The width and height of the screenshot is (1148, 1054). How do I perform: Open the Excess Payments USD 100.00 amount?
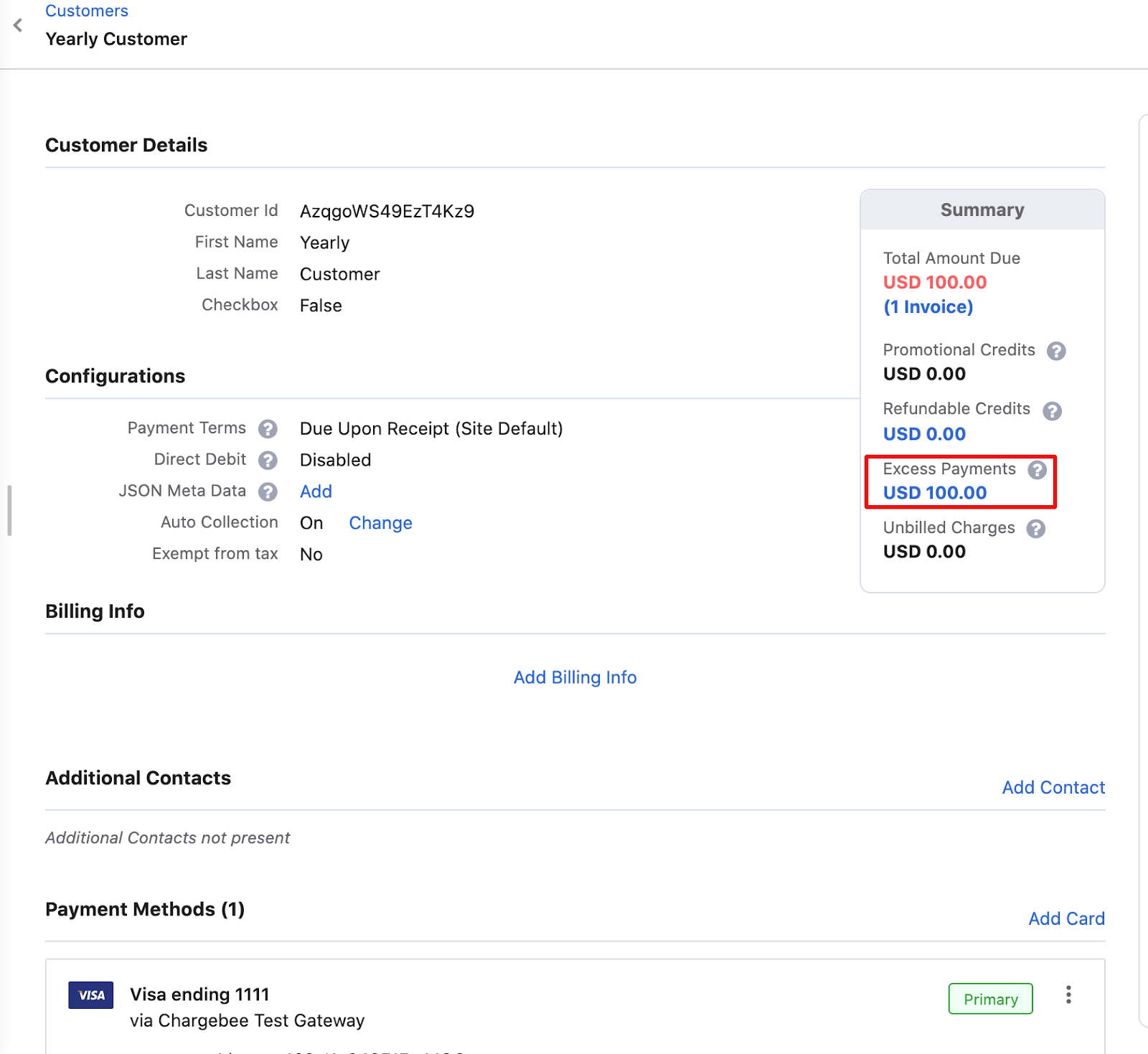[934, 493]
